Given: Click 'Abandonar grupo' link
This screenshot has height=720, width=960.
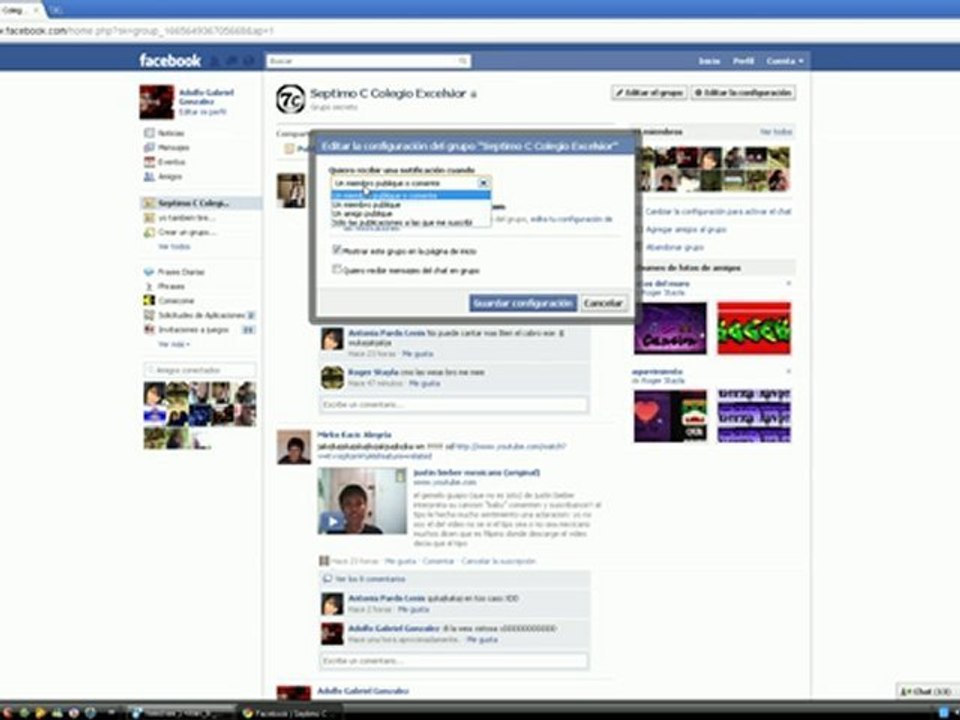Looking at the screenshot, I should (675, 247).
